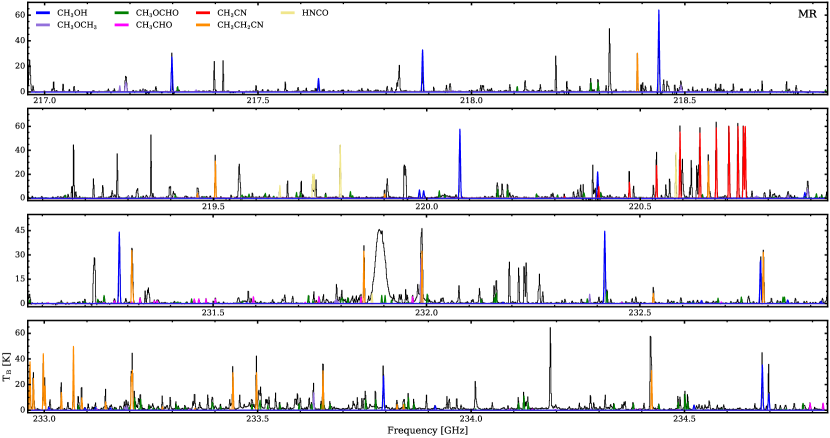Screen dimensions: 830x438
Task: Click the Frequency [GHz] axis label
Action: (428, 430)
